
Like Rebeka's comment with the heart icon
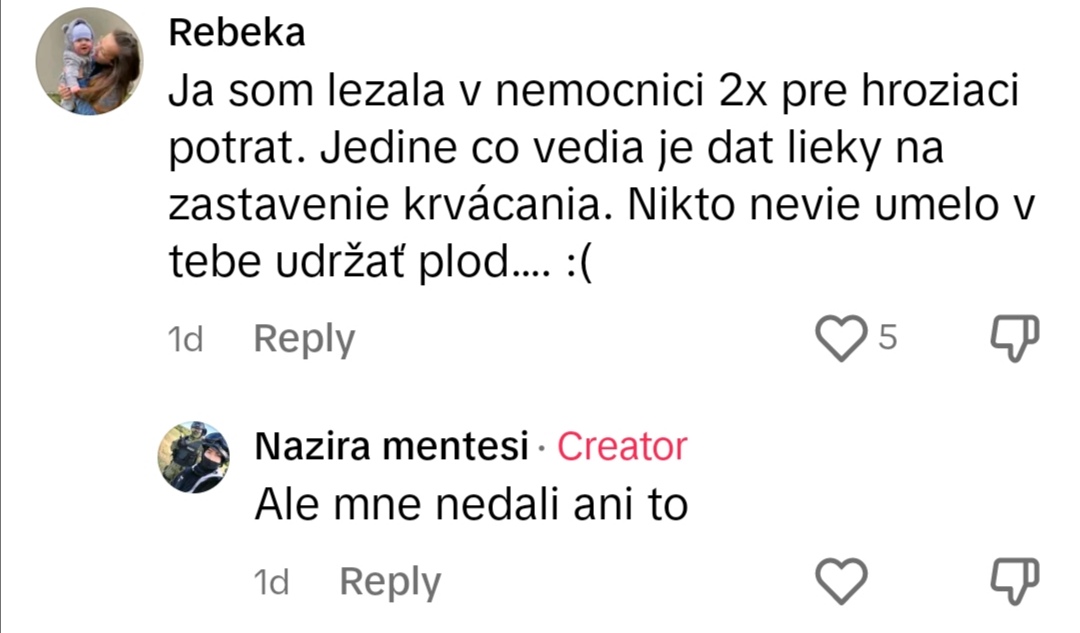(842, 339)
